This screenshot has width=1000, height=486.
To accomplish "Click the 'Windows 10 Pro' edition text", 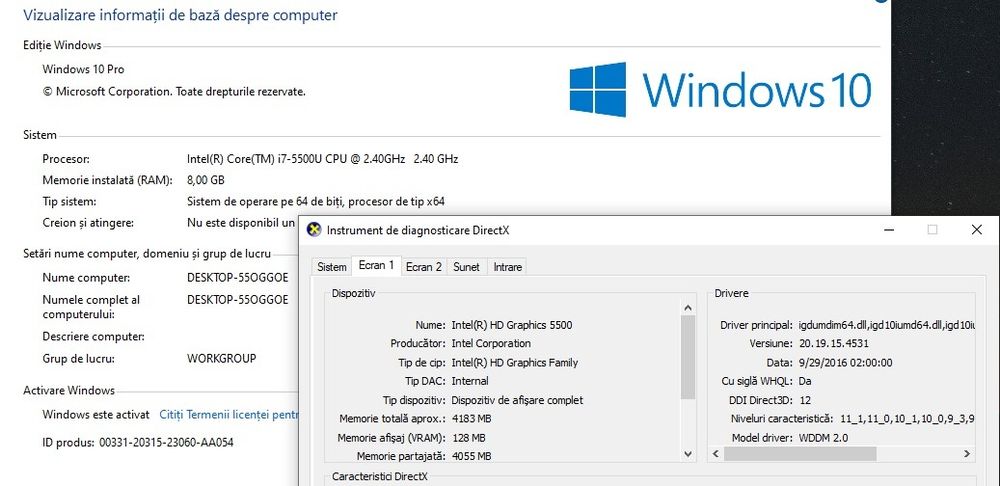I will coord(83,69).
